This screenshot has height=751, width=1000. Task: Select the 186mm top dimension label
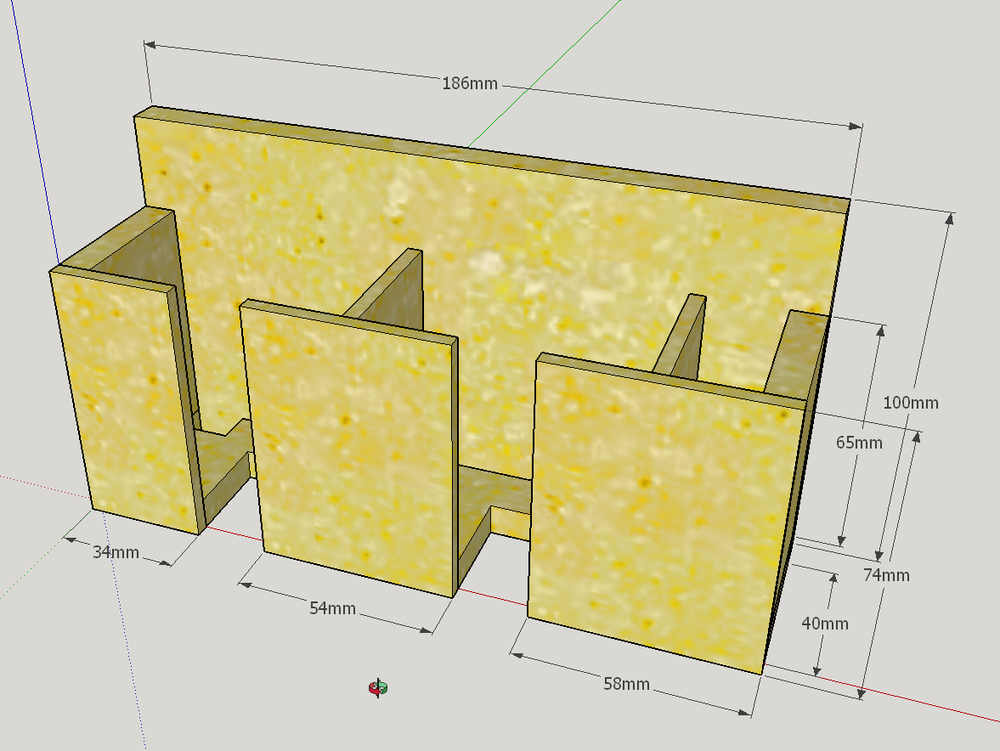(x=469, y=83)
